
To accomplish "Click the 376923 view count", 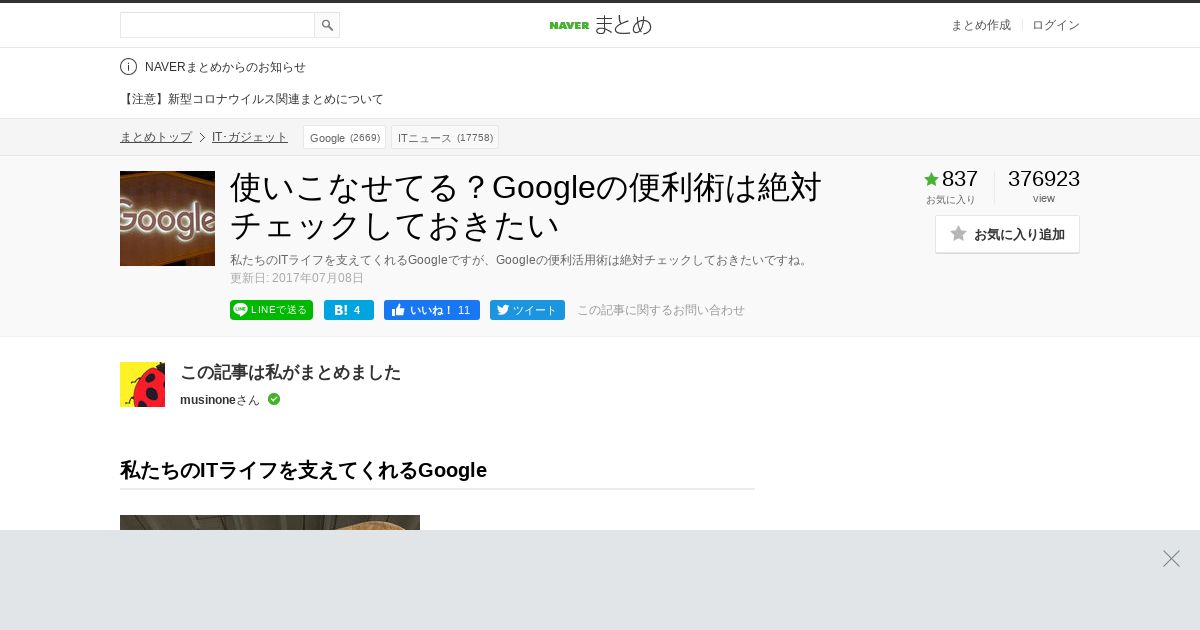I will pyautogui.click(x=1044, y=179).
